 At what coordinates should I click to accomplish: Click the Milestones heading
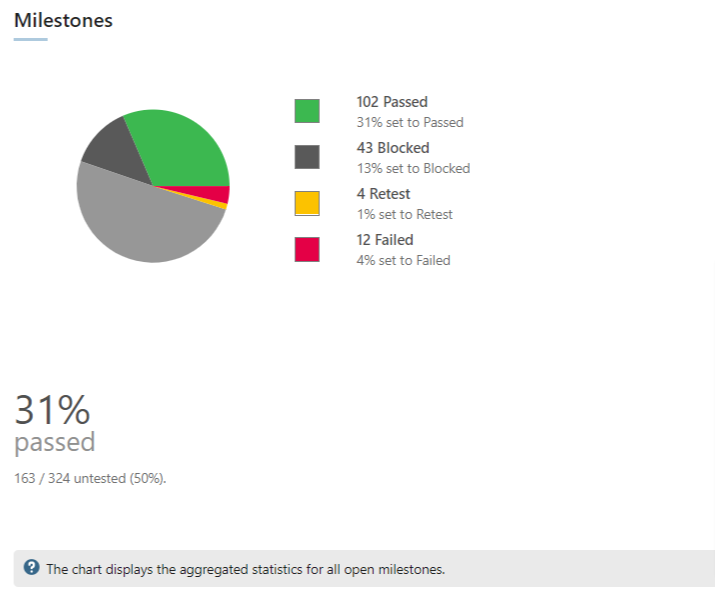click(63, 21)
